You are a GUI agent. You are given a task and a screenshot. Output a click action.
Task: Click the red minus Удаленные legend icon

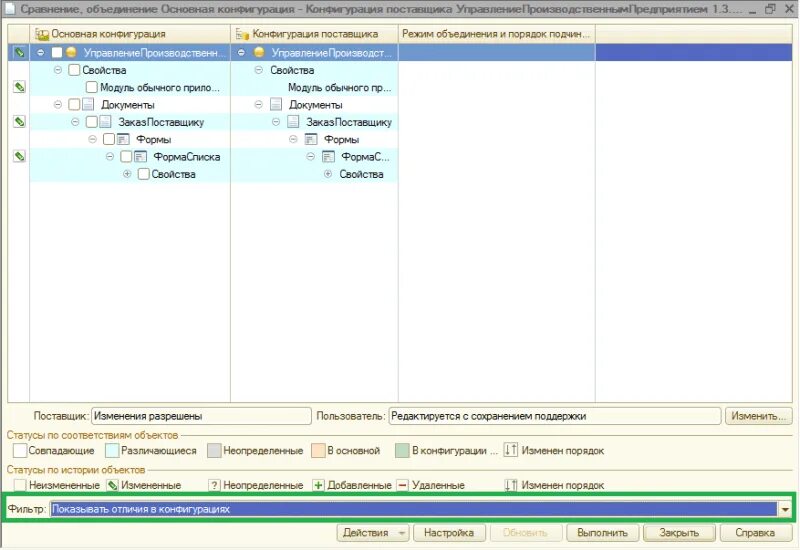403,485
